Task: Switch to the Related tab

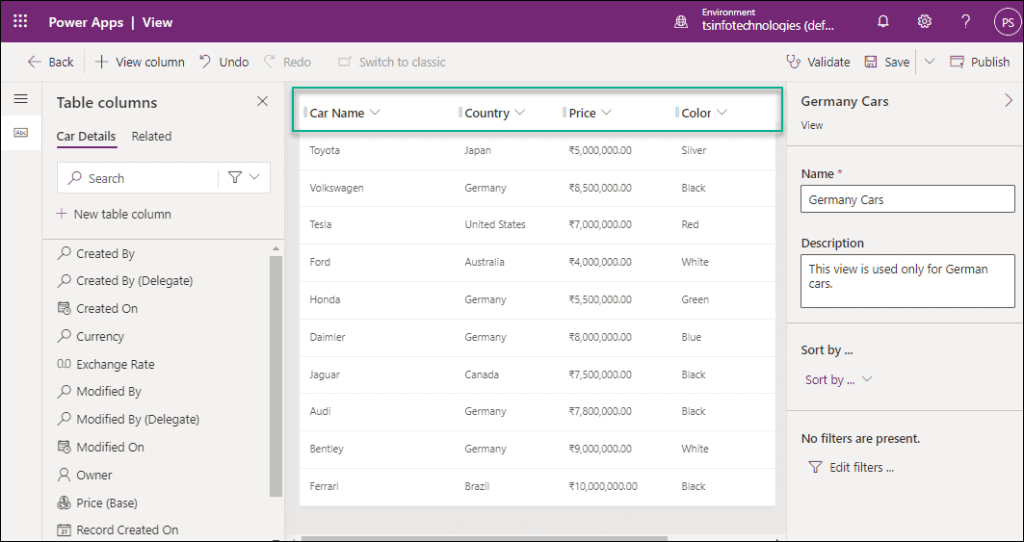Action: [152, 136]
